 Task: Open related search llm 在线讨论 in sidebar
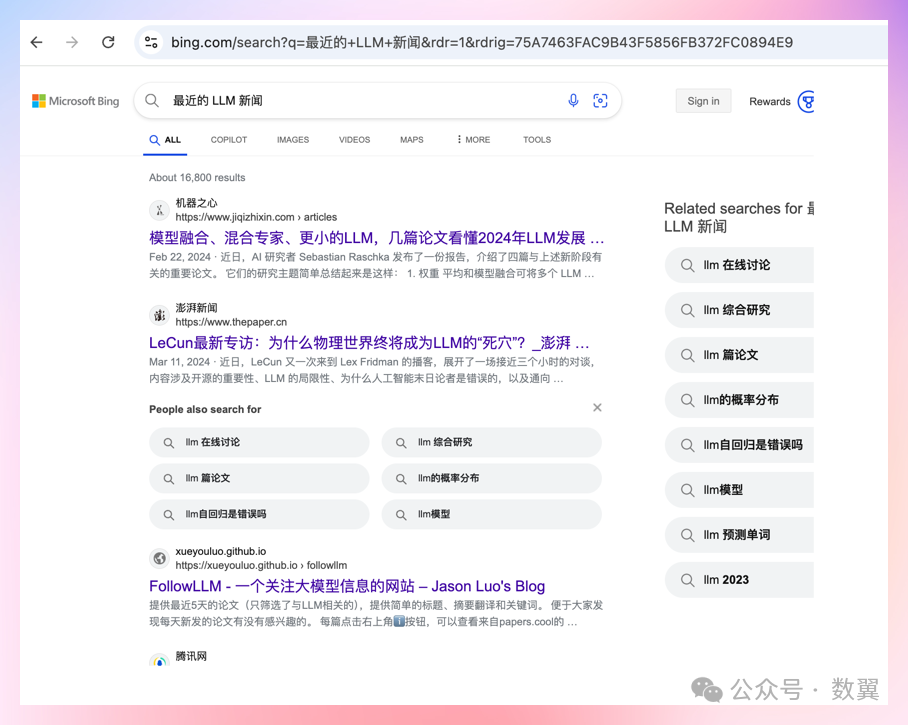coord(739,265)
